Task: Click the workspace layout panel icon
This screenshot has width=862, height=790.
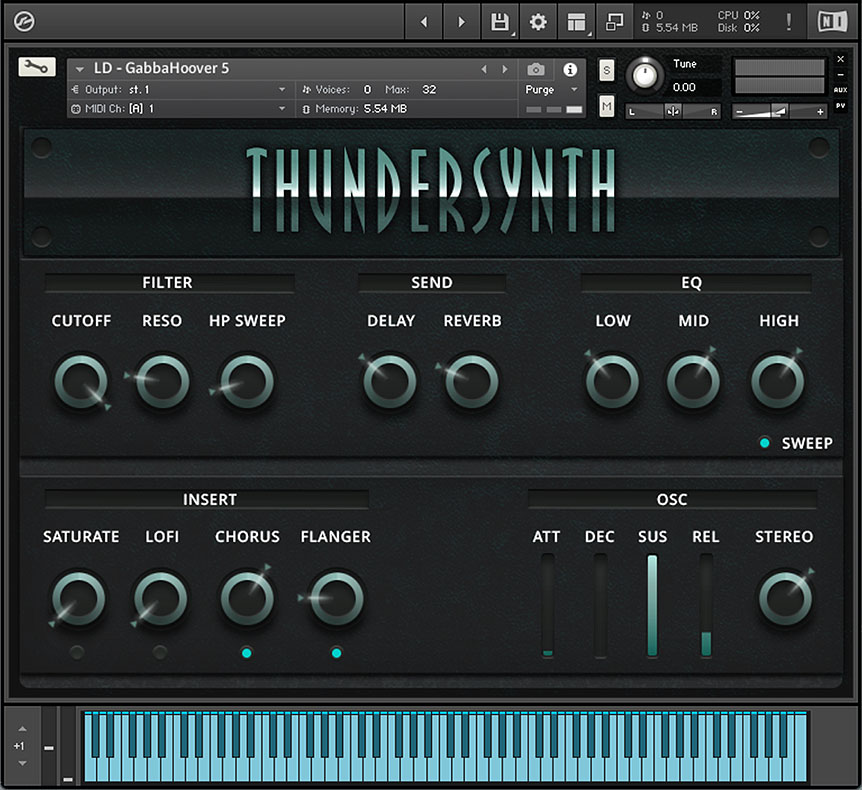Action: (x=576, y=21)
